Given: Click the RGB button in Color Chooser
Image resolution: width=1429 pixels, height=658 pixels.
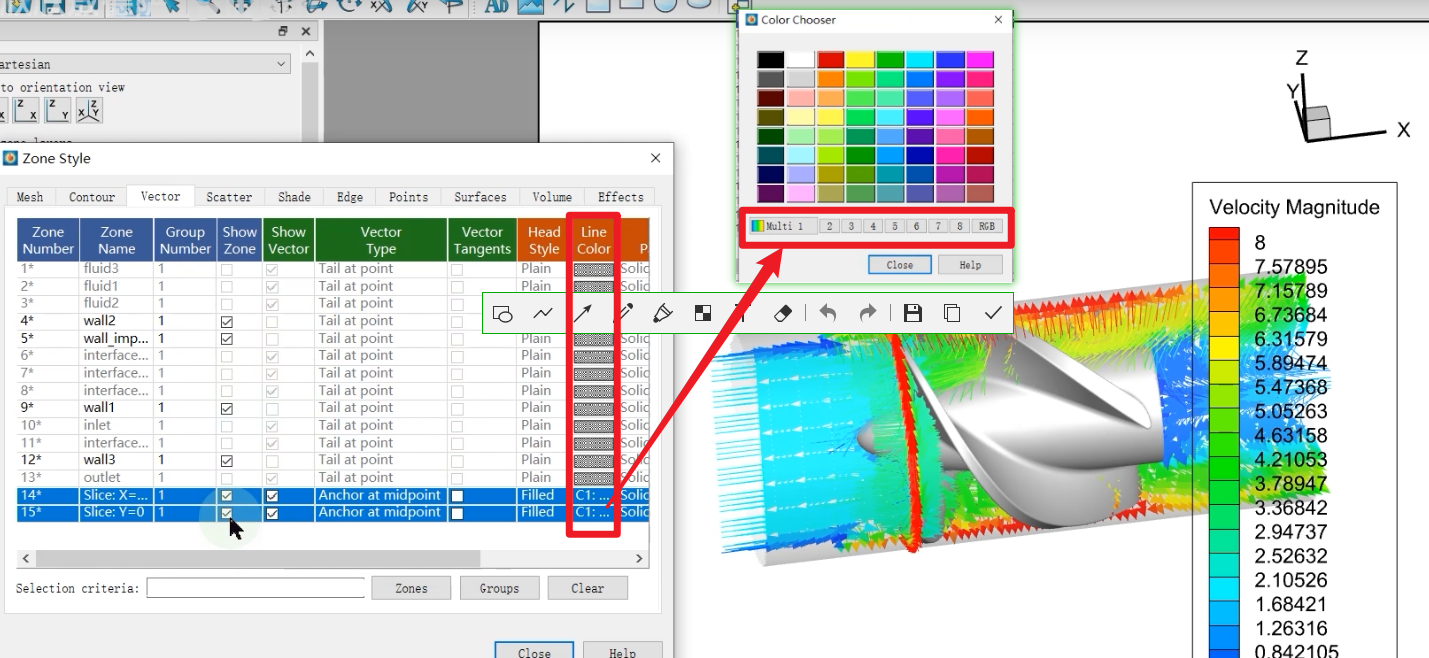Looking at the screenshot, I should 987,227.
